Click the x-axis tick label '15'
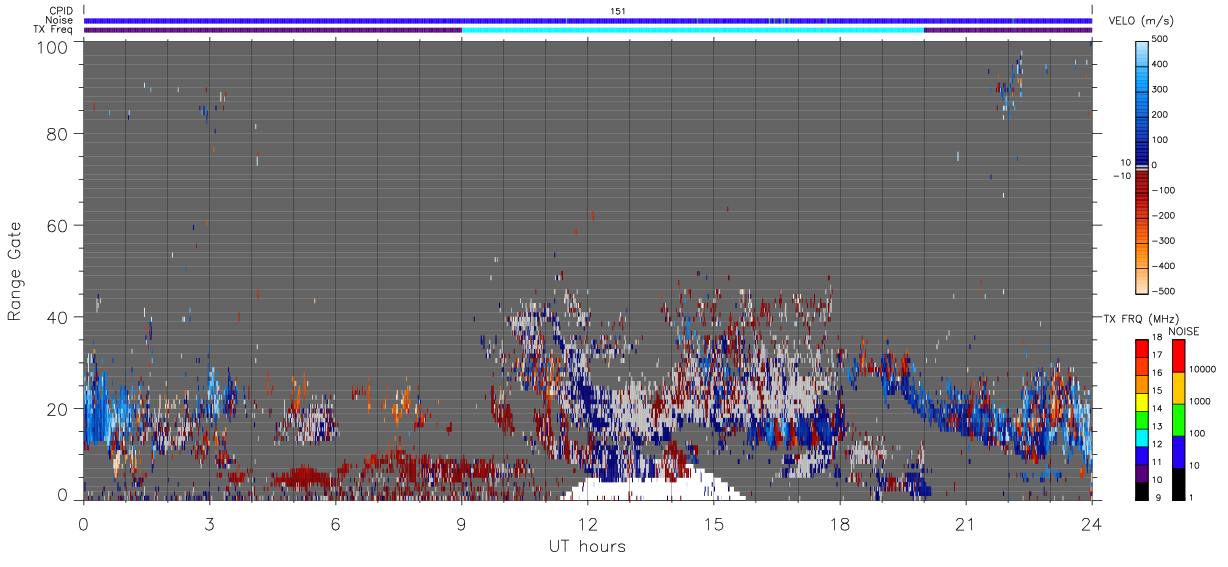 tap(713, 524)
